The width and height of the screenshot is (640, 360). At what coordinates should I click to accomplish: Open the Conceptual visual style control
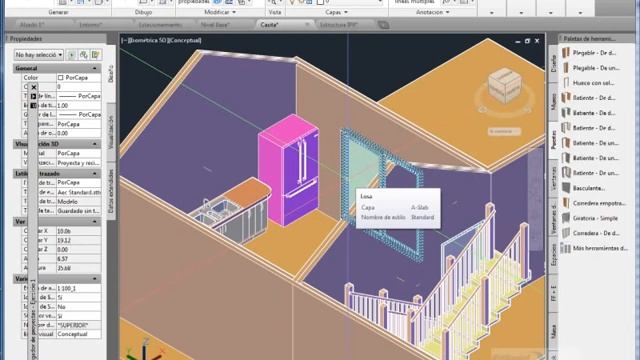[x=184, y=40]
